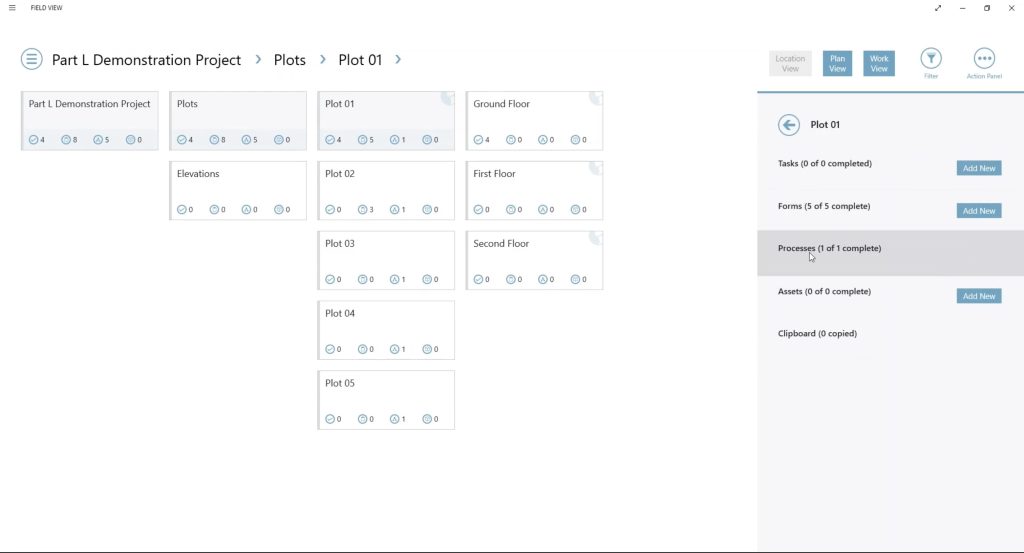Viewport: 1024px width, 553px height.
Task: Add New form for Plot 01
Action: (x=978, y=211)
